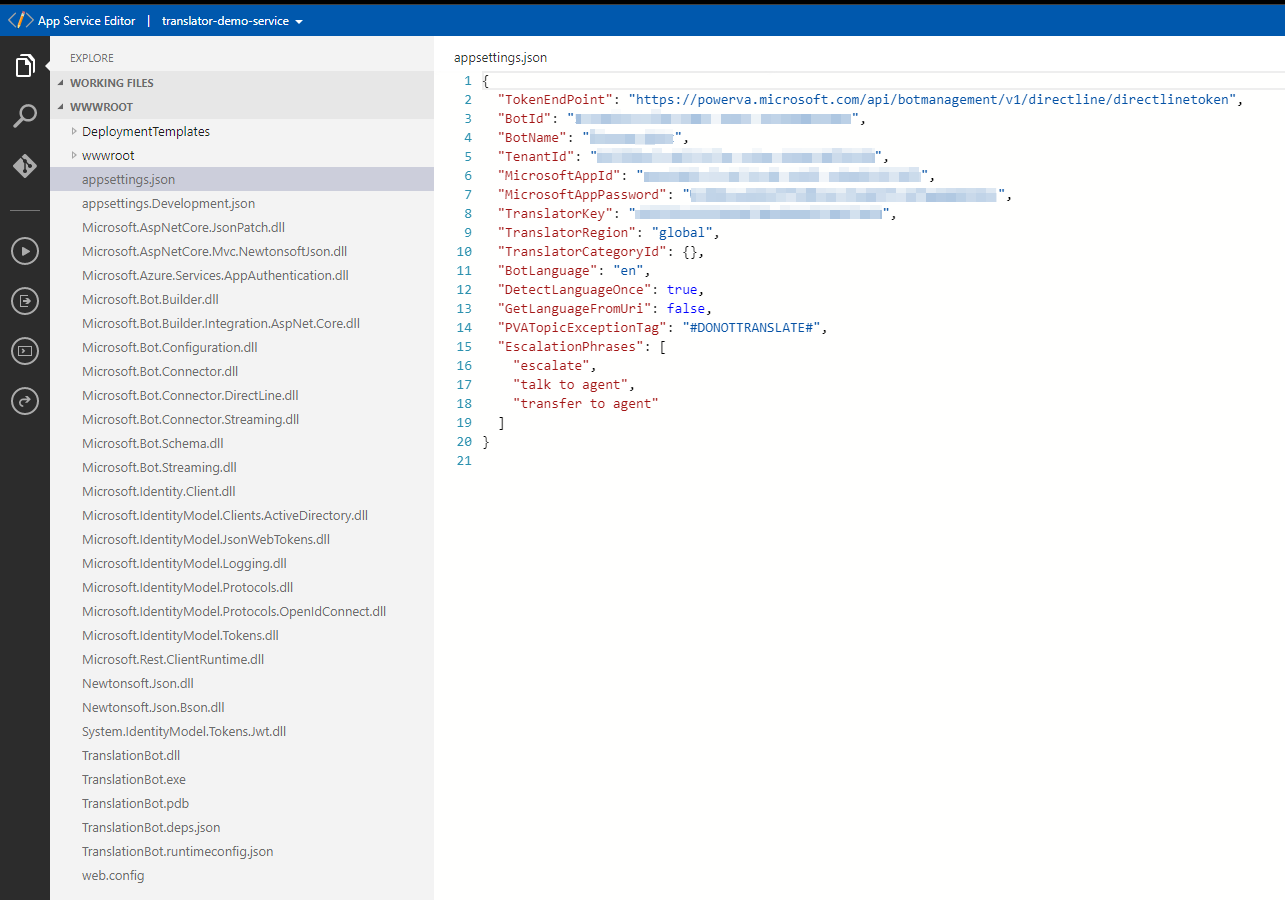The image size is (1285, 900).
Task: Open the Explore files icon in sidebar
Action: click(x=25, y=67)
